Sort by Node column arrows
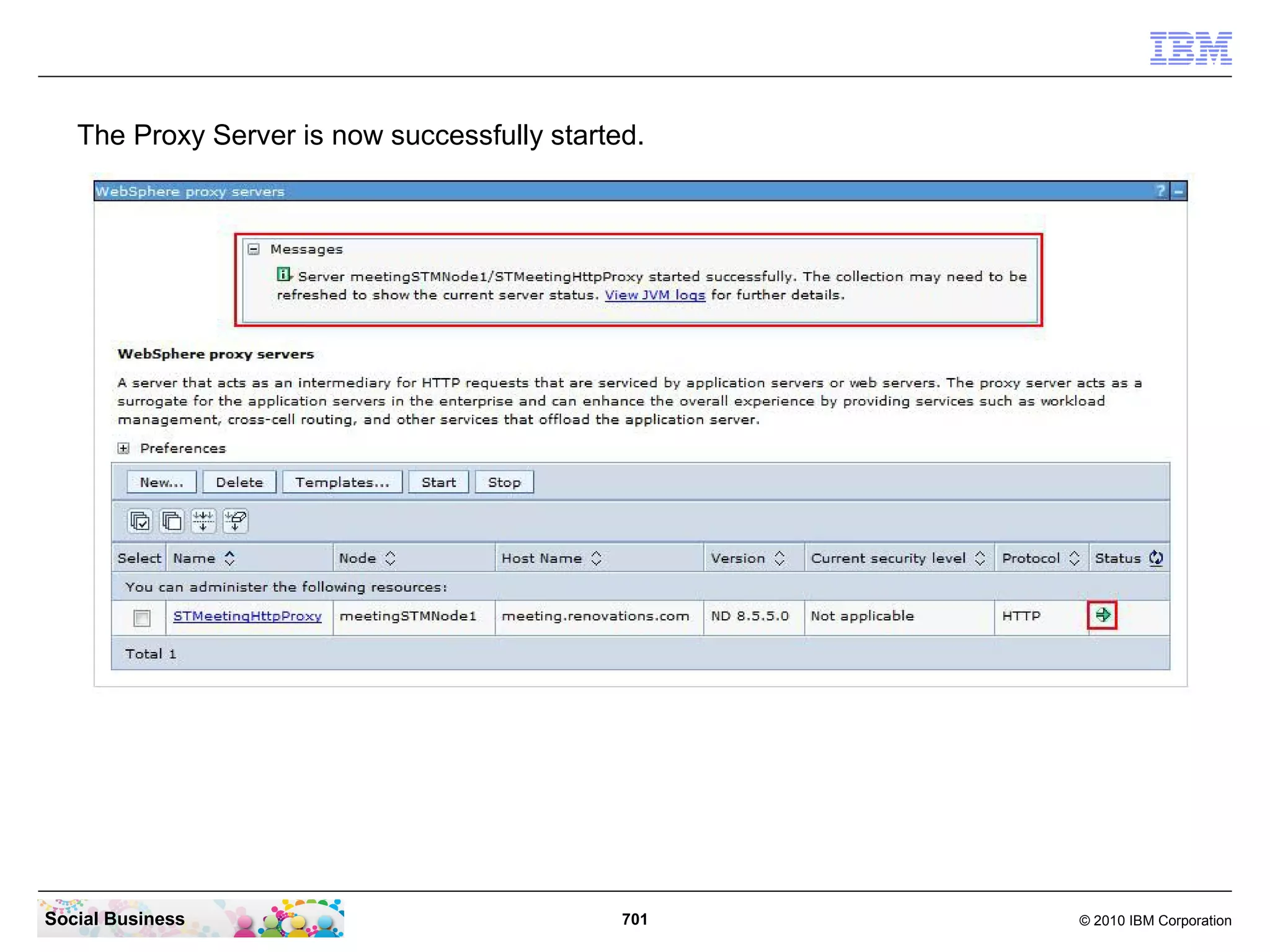 (390, 558)
